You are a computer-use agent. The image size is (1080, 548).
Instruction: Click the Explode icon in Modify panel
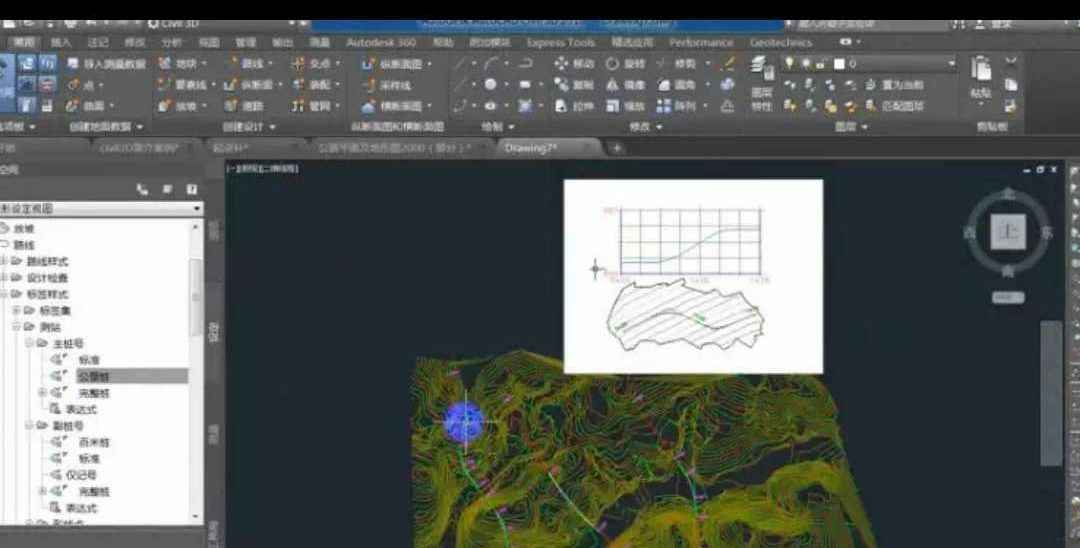(x=727, y=85)
